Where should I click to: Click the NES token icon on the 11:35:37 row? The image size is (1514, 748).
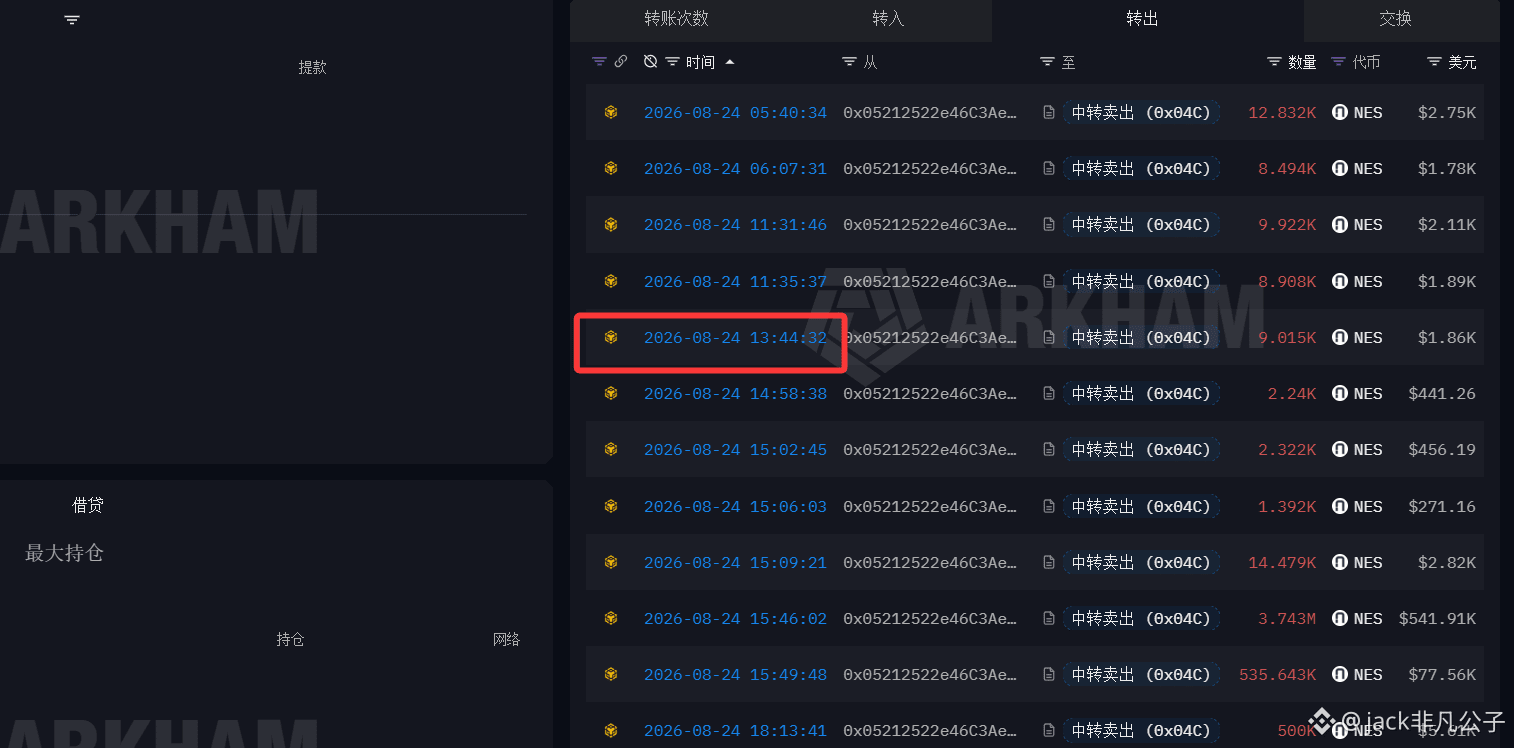click(x=1340, y=282)
